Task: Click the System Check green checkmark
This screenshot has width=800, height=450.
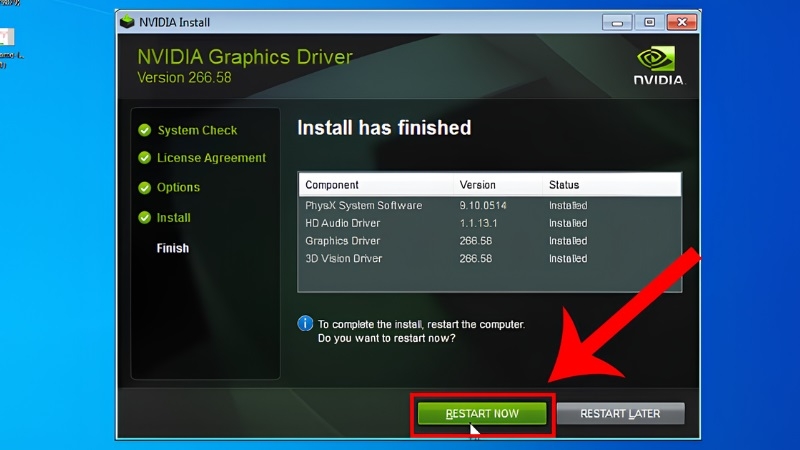Action: 144,130
